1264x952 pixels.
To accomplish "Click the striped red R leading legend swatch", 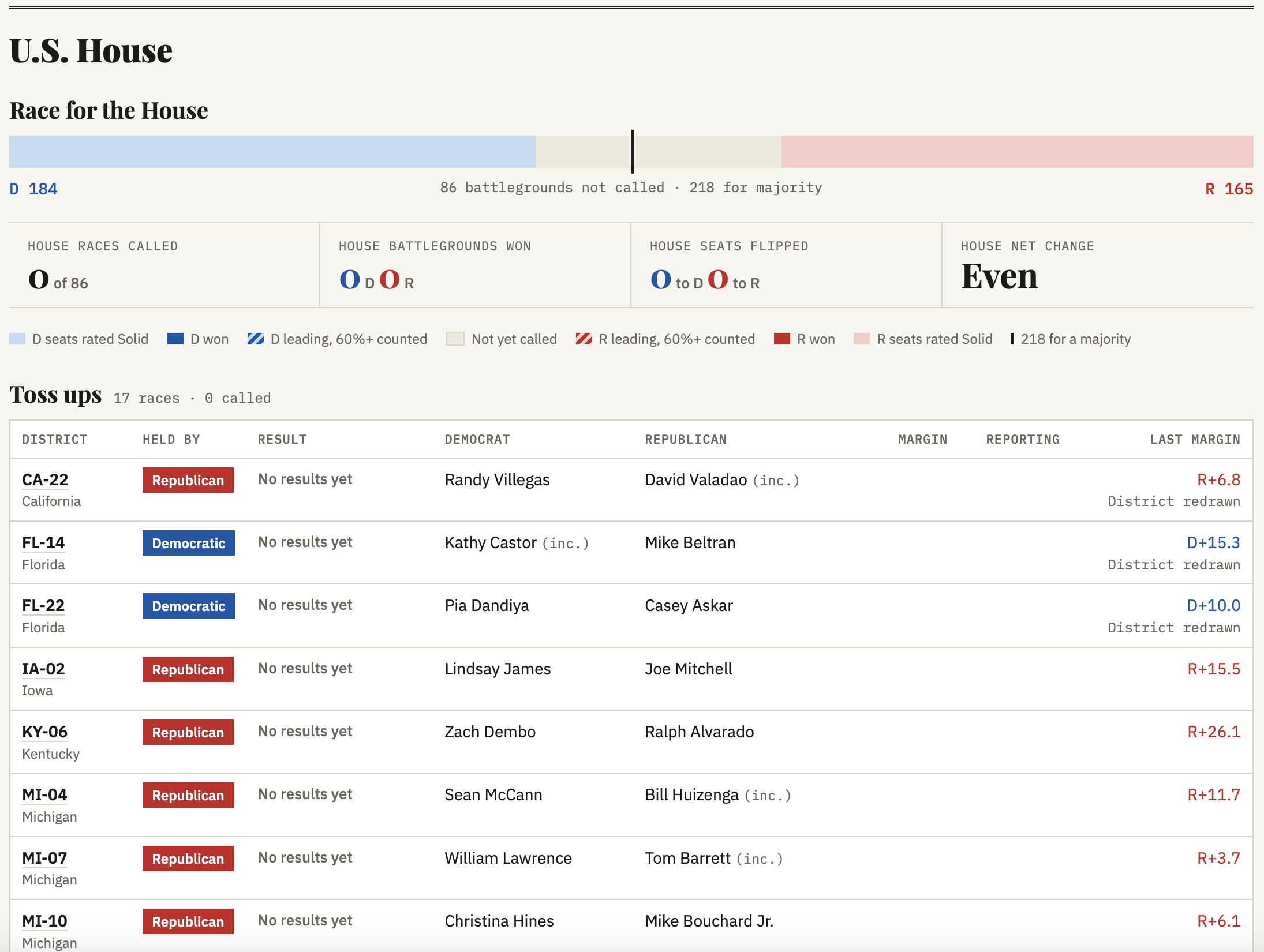I will pos(584,339).
